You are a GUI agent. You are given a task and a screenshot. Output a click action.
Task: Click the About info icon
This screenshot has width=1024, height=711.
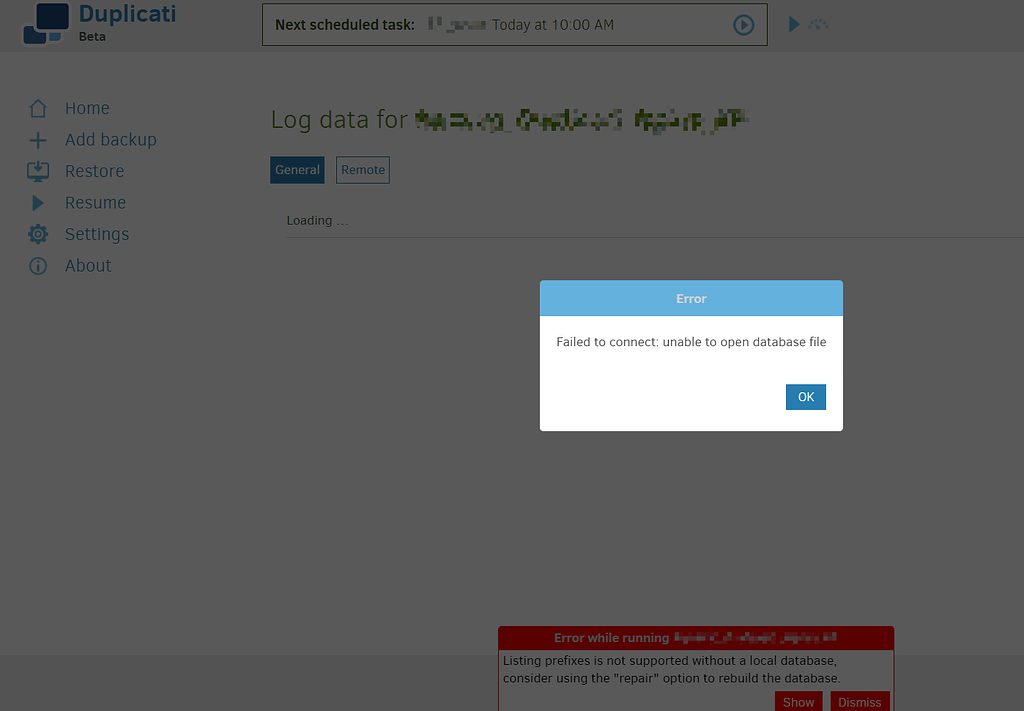(38, 265)
